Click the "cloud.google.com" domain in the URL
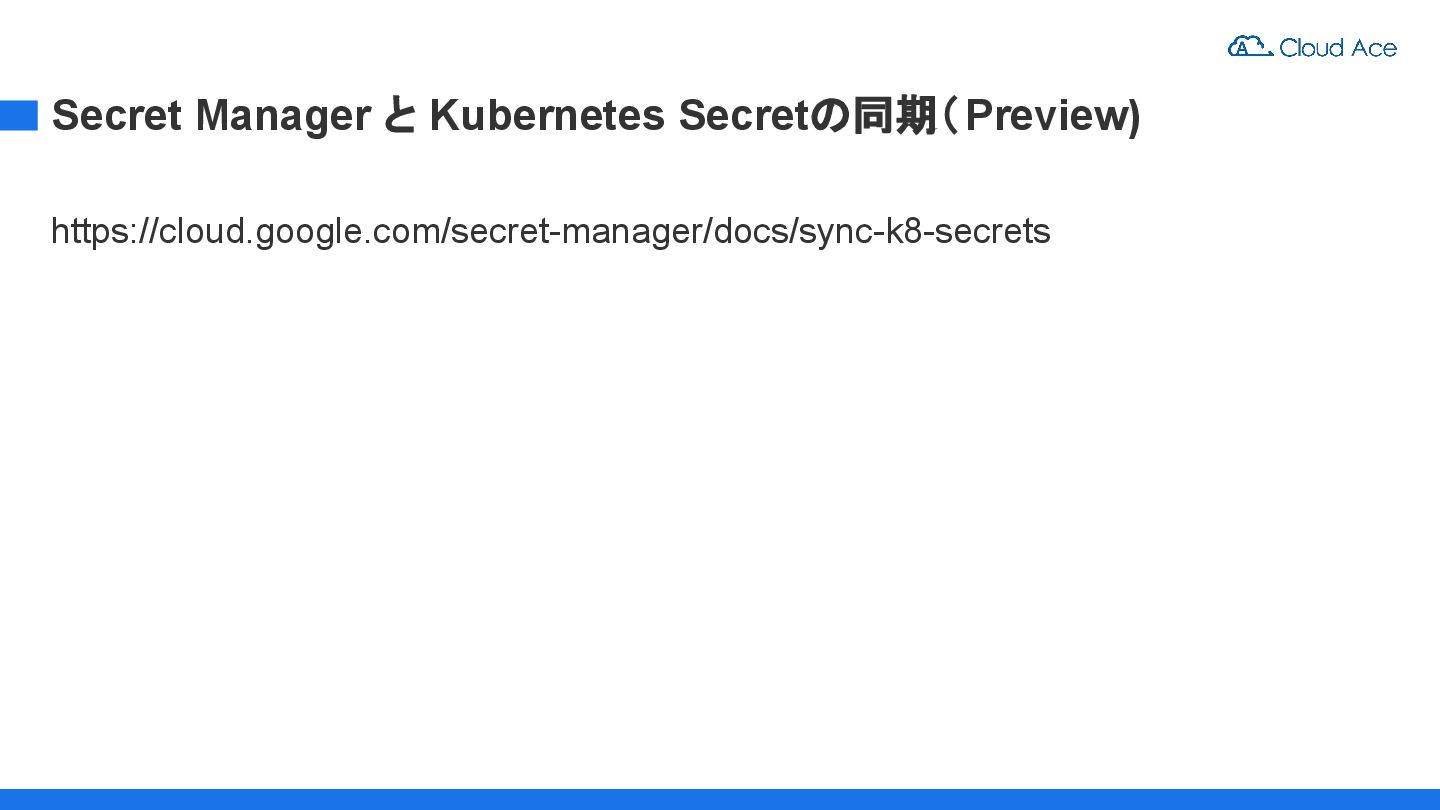Screen dimensions: 1440x810 [x=300, y=232]
